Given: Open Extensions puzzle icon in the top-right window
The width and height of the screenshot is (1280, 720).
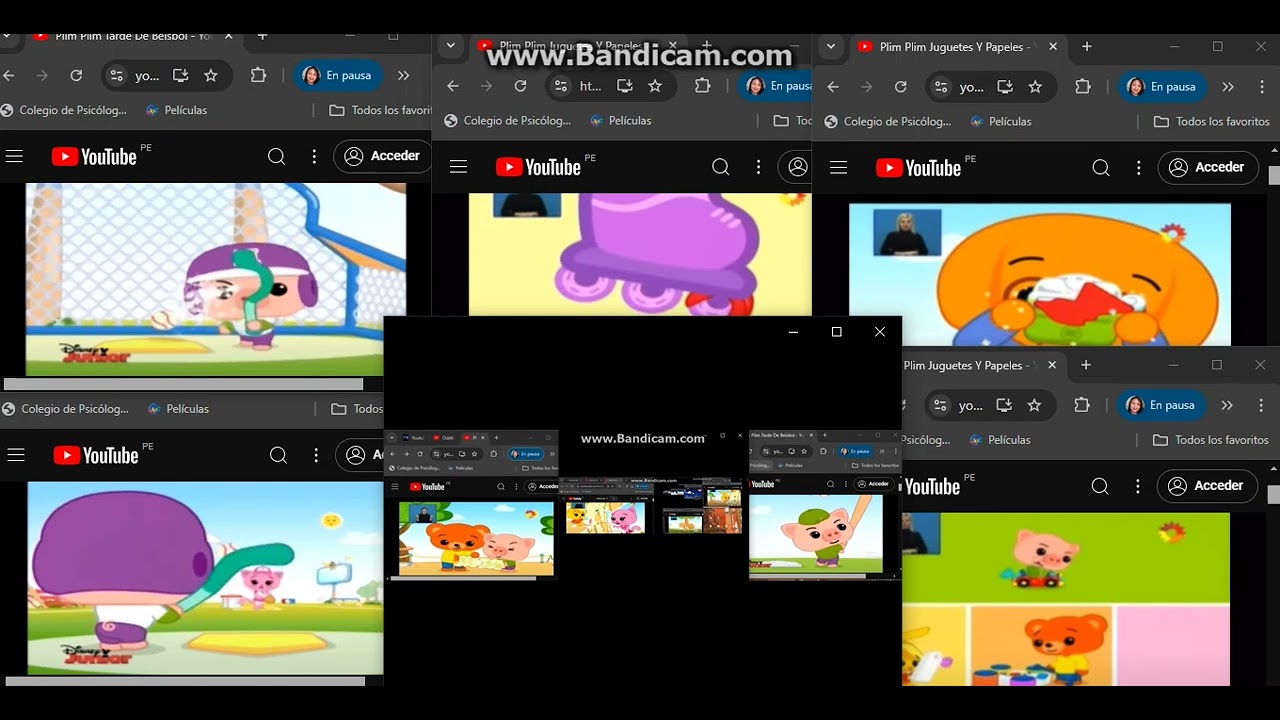Looking at the screenshot, I should pos(1082,87).
